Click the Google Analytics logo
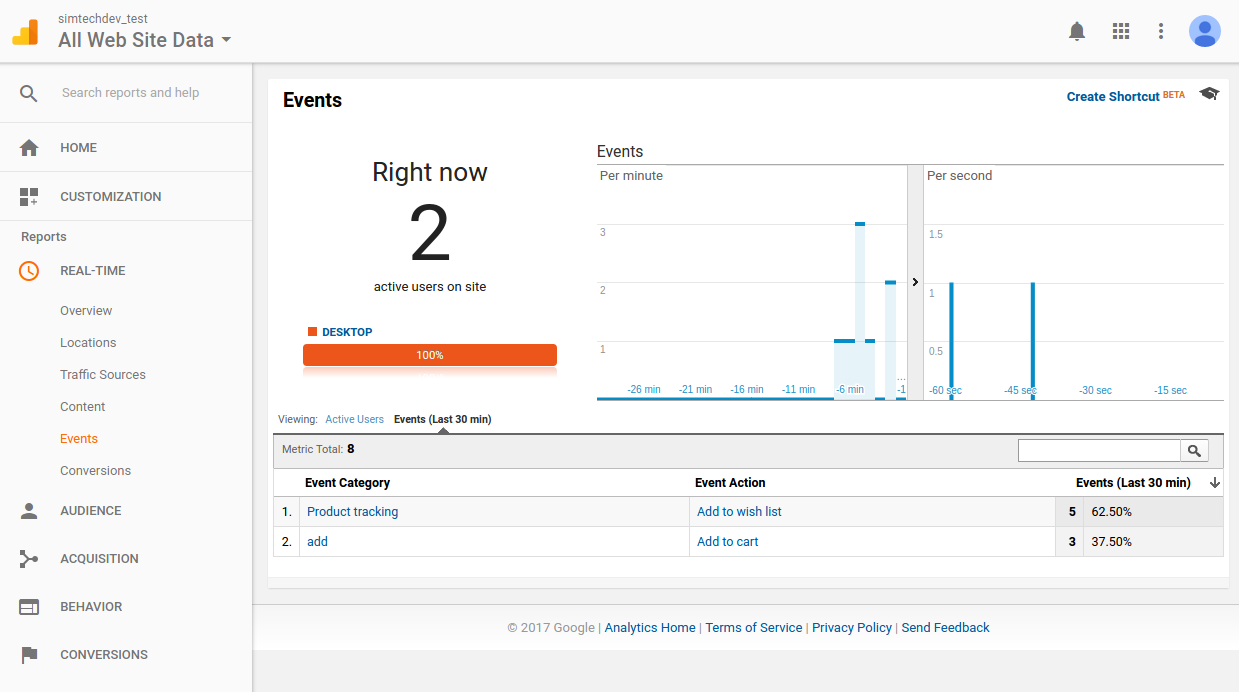Image resolution: width=1239 pixels, height=692 pixels. [25, 32]
